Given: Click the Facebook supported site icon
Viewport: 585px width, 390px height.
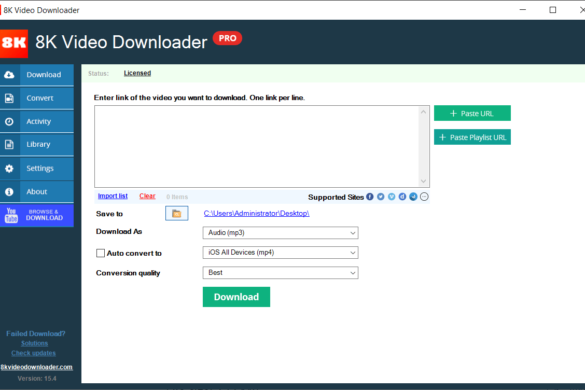Looking at the screenshot, I should click(370, 197).
